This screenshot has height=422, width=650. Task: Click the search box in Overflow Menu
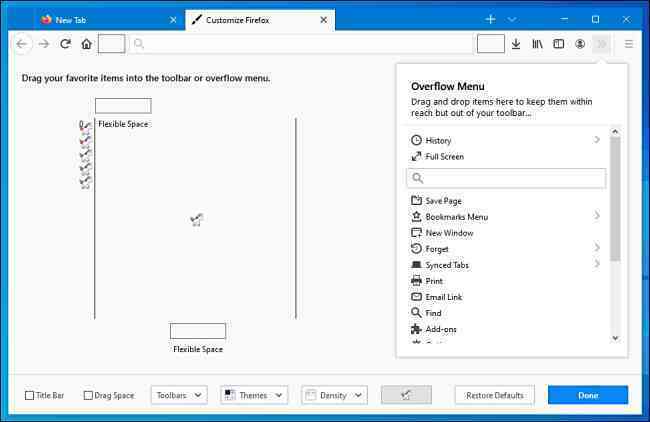click(507, 178)
